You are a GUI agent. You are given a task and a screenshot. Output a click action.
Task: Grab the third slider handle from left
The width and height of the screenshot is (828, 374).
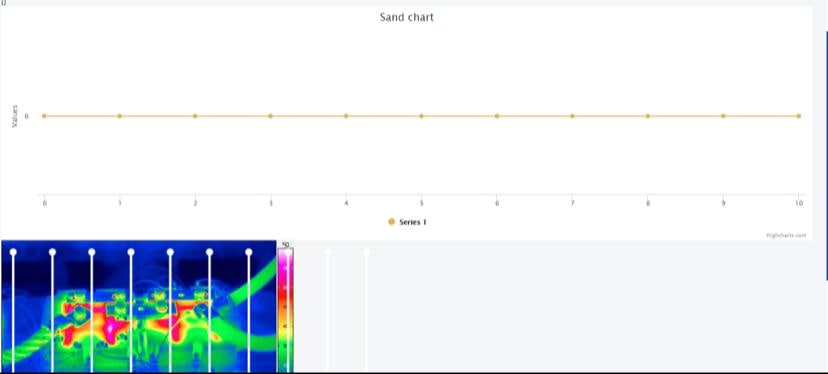pyautogui.click(x=92, y=253)
